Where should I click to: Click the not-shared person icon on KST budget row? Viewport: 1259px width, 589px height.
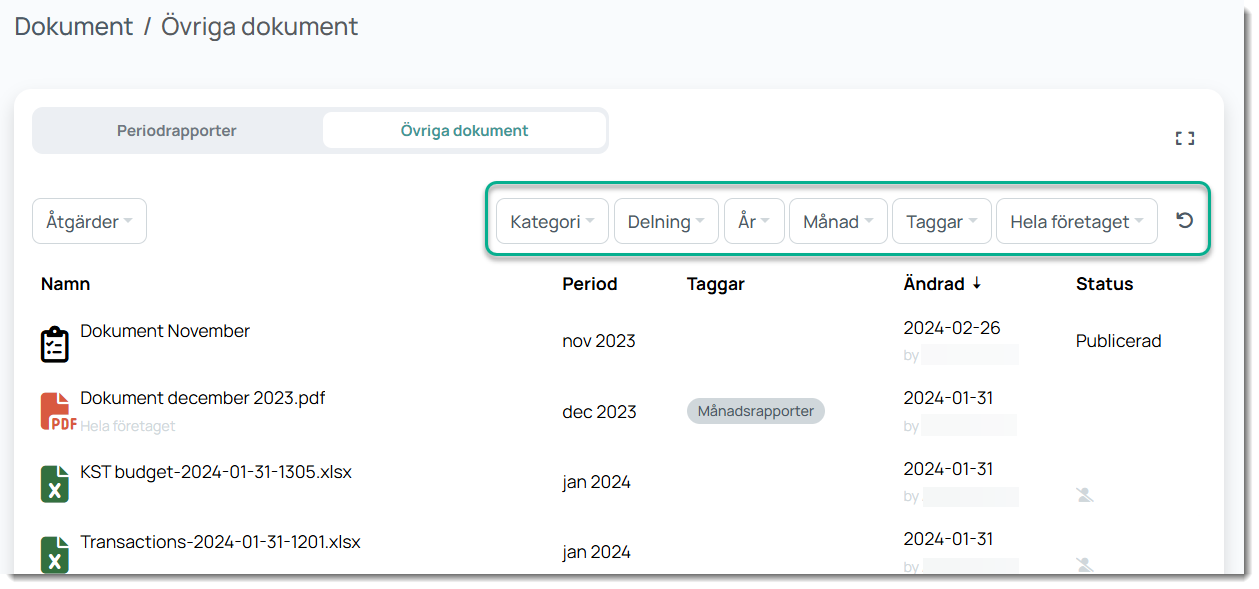click(x=1085, y=495)
